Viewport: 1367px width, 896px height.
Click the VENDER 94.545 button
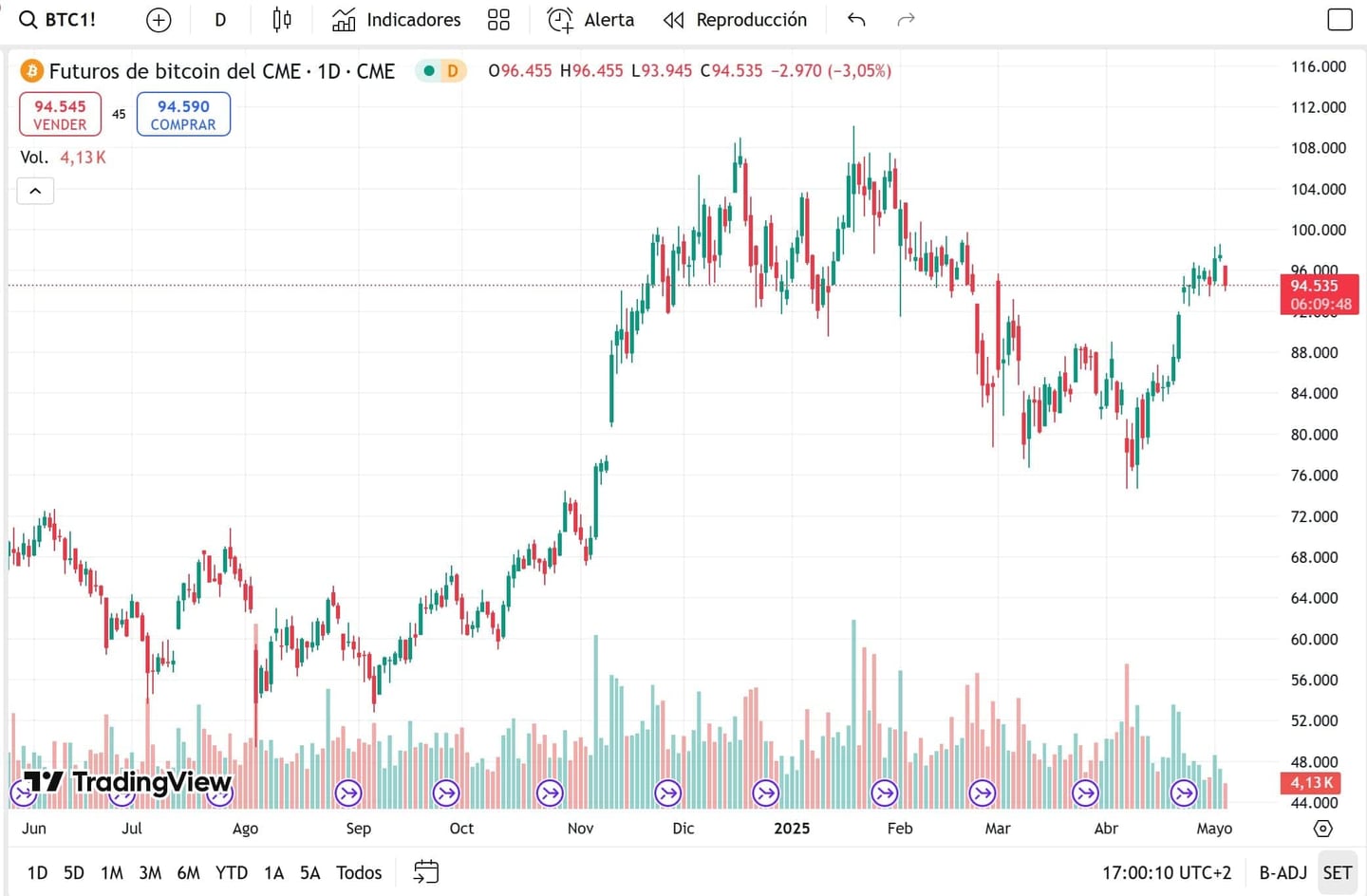(60, 113)
